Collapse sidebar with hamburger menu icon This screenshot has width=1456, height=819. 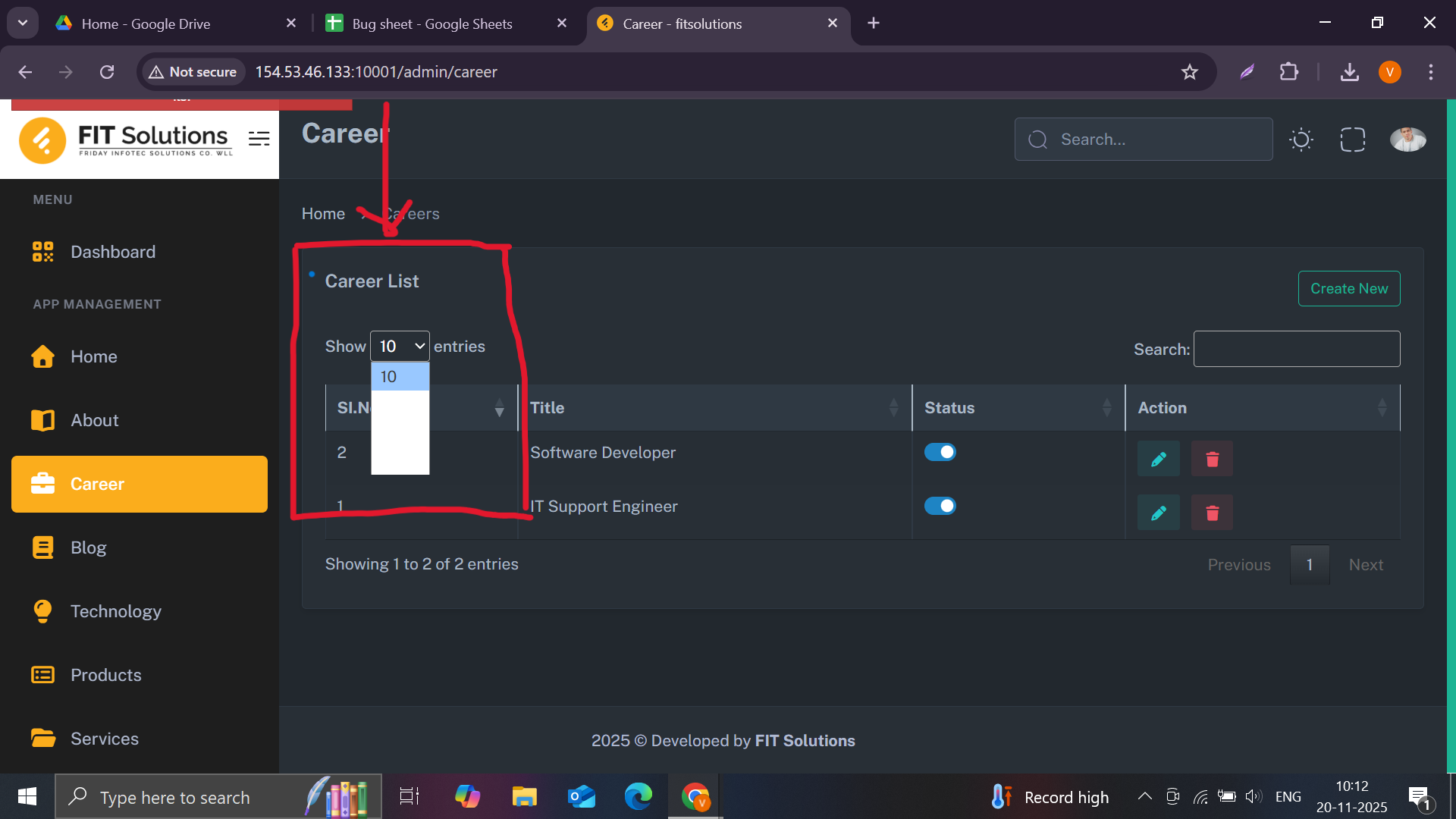tap(259, 138)
